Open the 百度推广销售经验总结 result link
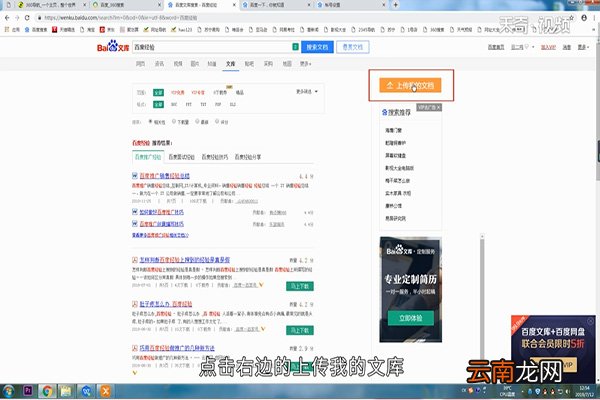This screenshot has width=600, height=400. [x=165, y=176]
